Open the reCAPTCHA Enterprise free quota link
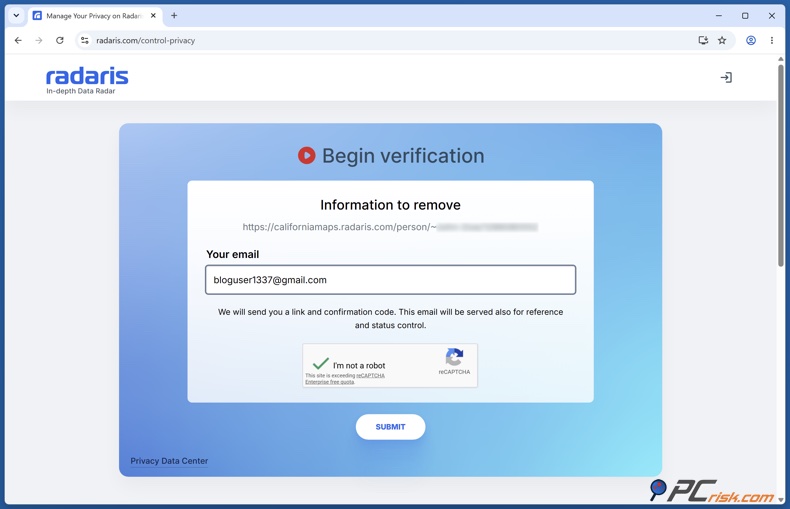790x509 pixels. click(x=345, y=378)
